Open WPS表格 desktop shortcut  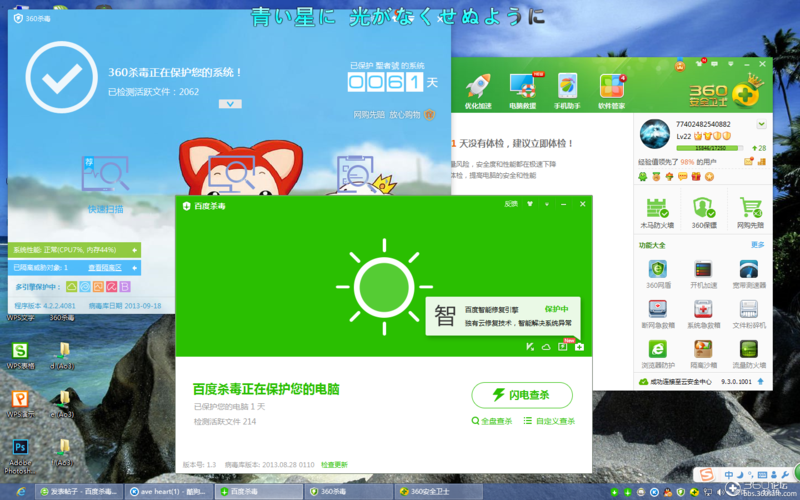tap(20, 356)
